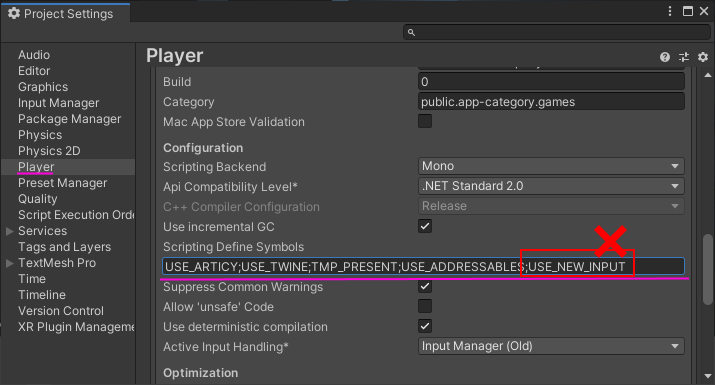Open Input Manager settings

[x=58, y=103]
